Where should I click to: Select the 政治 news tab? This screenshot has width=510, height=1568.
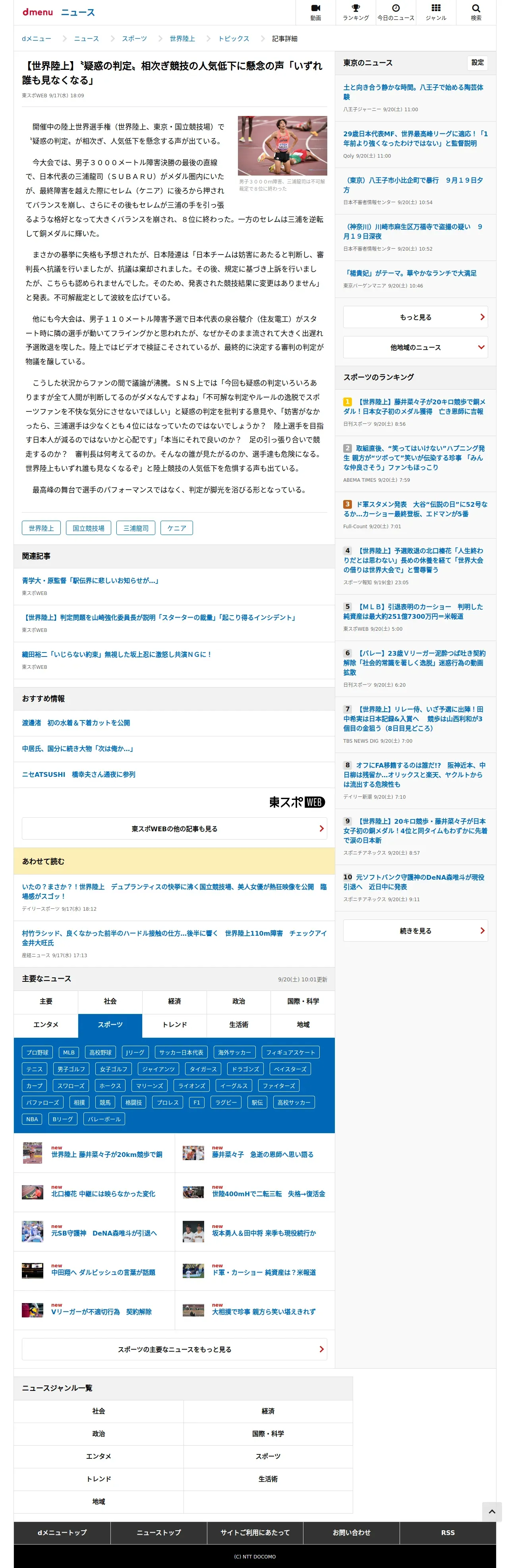(239, 1001)
